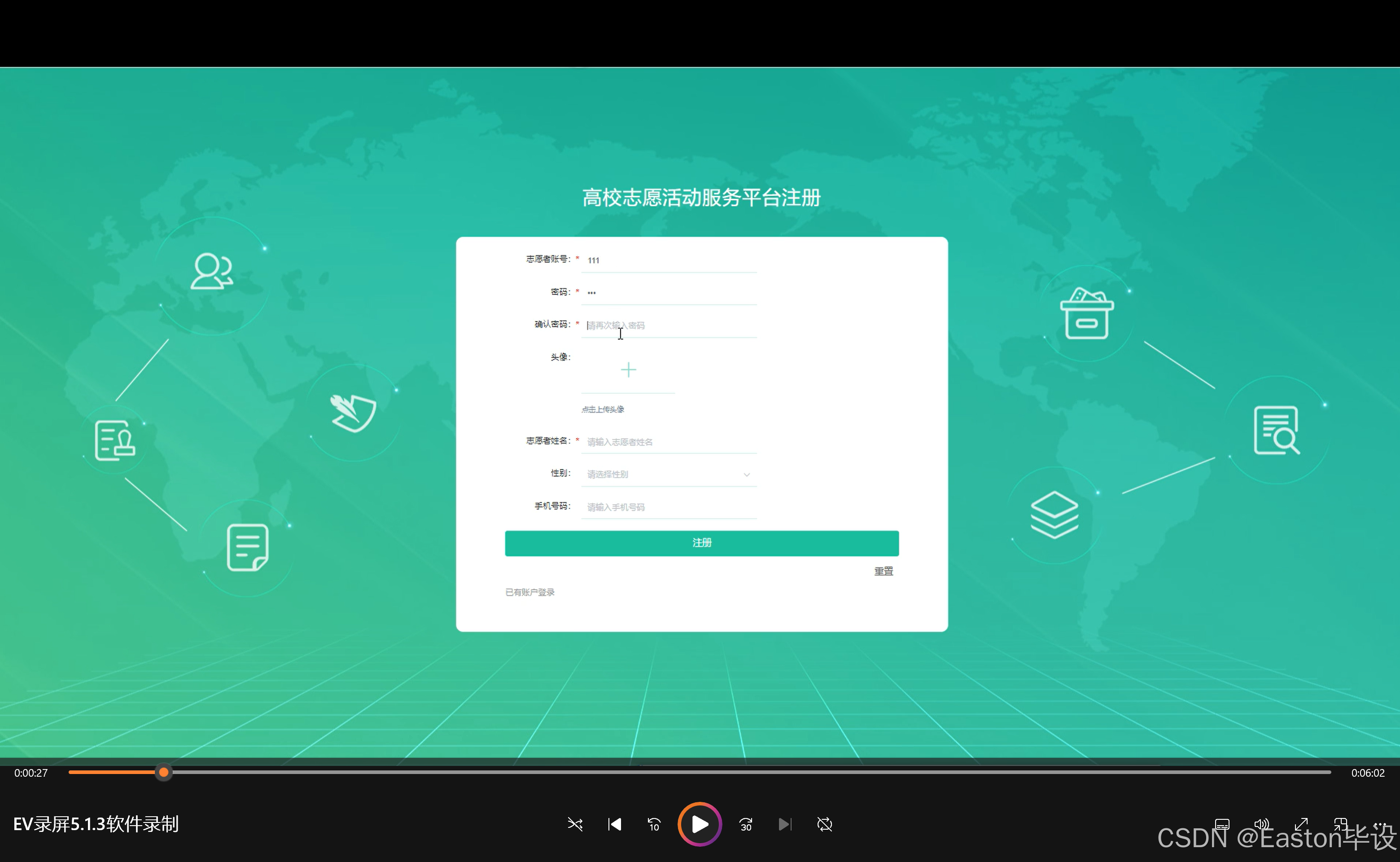Click the upload avatar plus icon
This screenshot has height=862, width=1400.
tap(628, 369)
